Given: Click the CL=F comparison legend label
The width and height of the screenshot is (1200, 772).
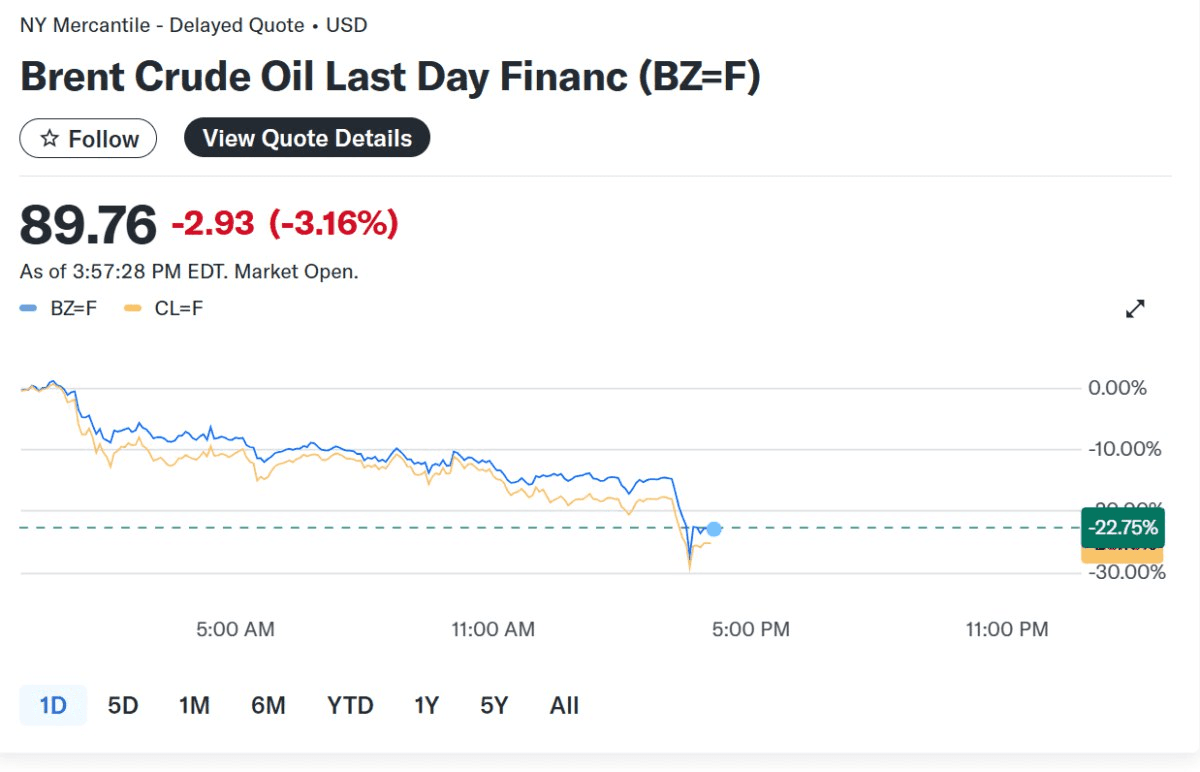Looking at the screenshot, I should [x=179, y=308].
